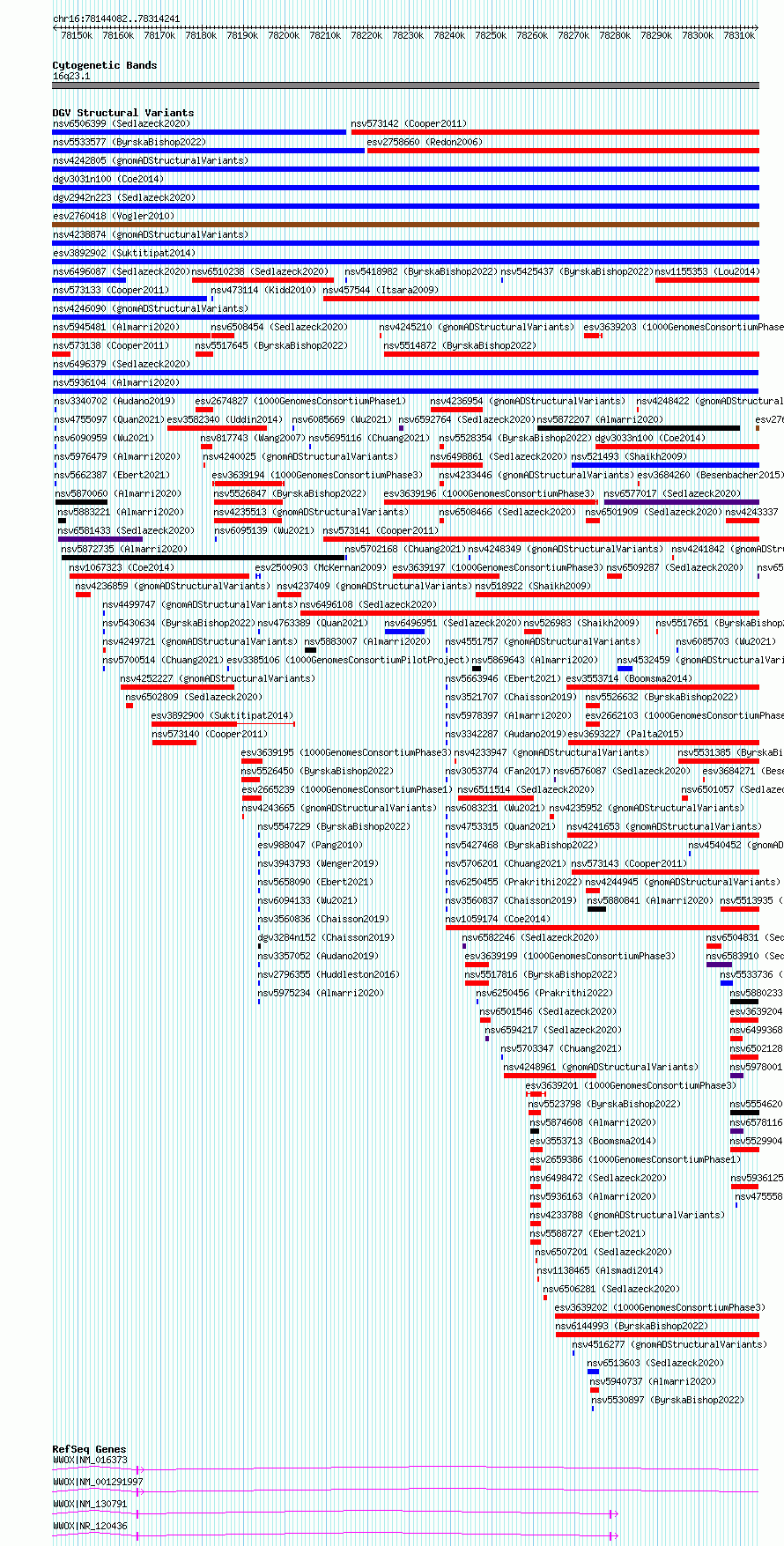Select nsv5703347 (Chuang2021) label

pos(561,1048)
